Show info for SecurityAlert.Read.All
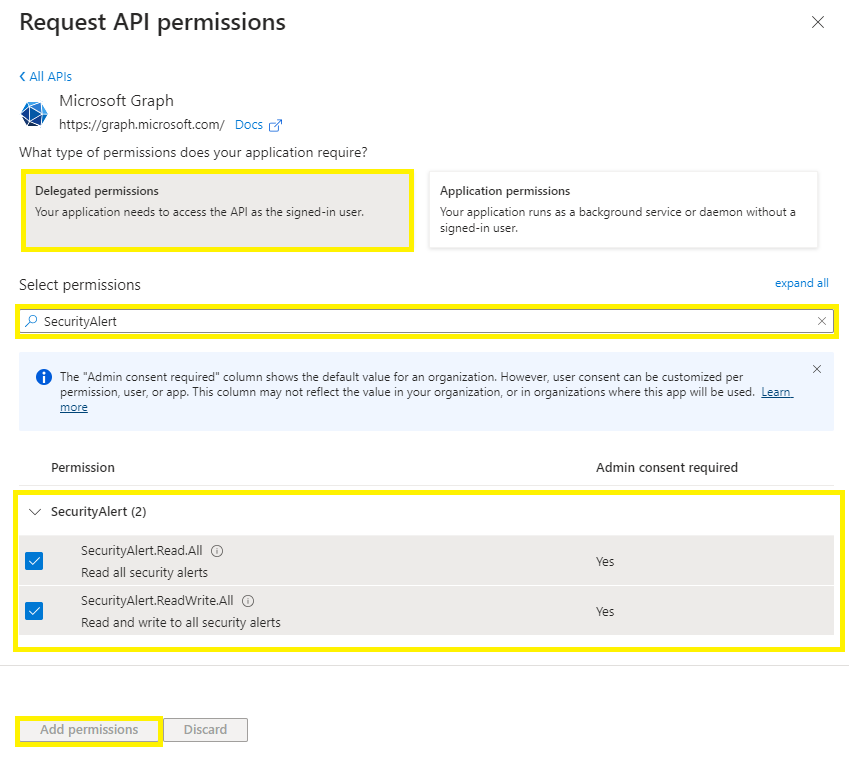 click(217, 551)
